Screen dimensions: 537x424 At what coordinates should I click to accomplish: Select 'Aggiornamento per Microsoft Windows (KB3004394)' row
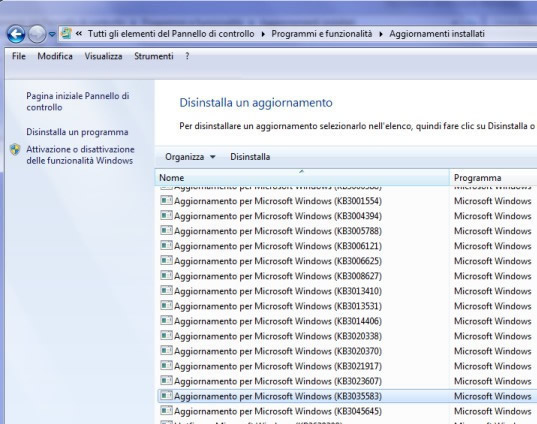347,216
